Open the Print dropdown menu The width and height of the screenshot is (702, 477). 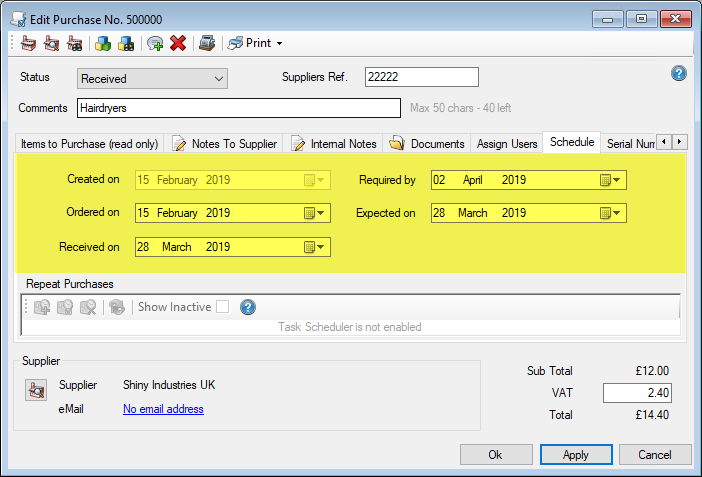[279, 43]
